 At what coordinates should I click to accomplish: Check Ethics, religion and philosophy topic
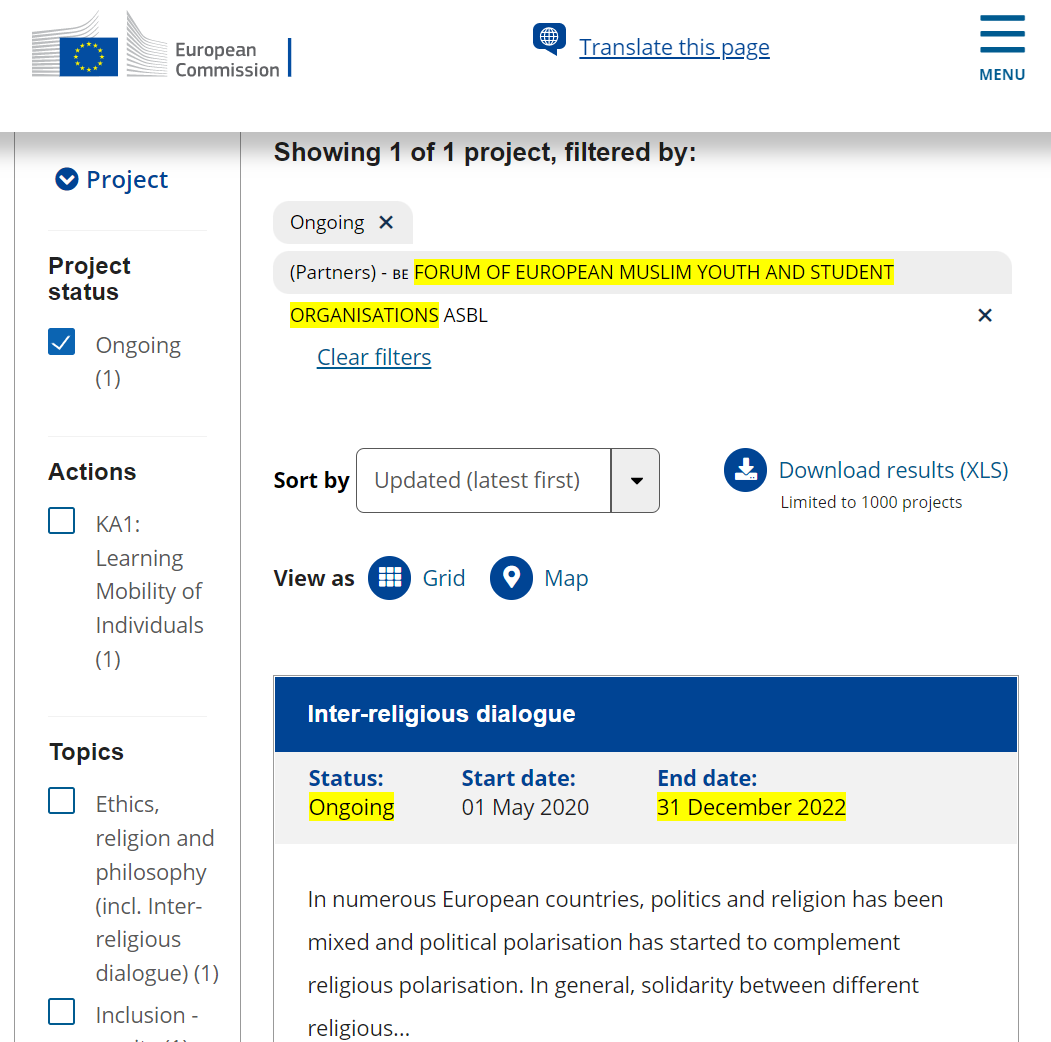tap(62, 801)
